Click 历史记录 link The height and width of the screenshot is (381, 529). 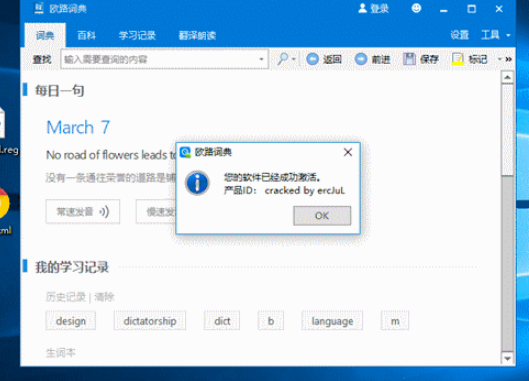coord(66,297)
